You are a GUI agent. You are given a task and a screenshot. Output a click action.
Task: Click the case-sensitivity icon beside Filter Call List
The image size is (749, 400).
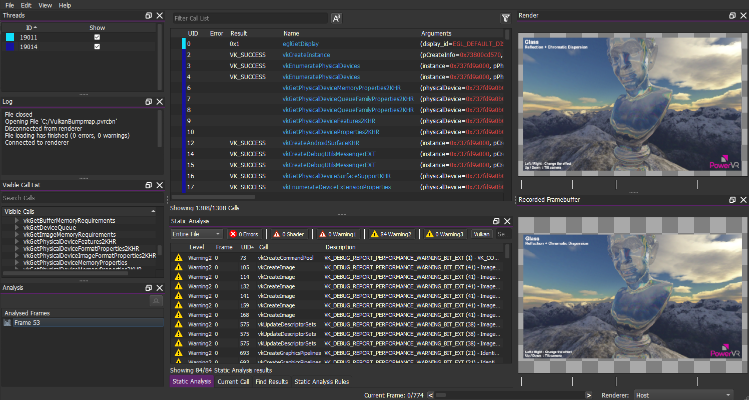tap(336, 18)
